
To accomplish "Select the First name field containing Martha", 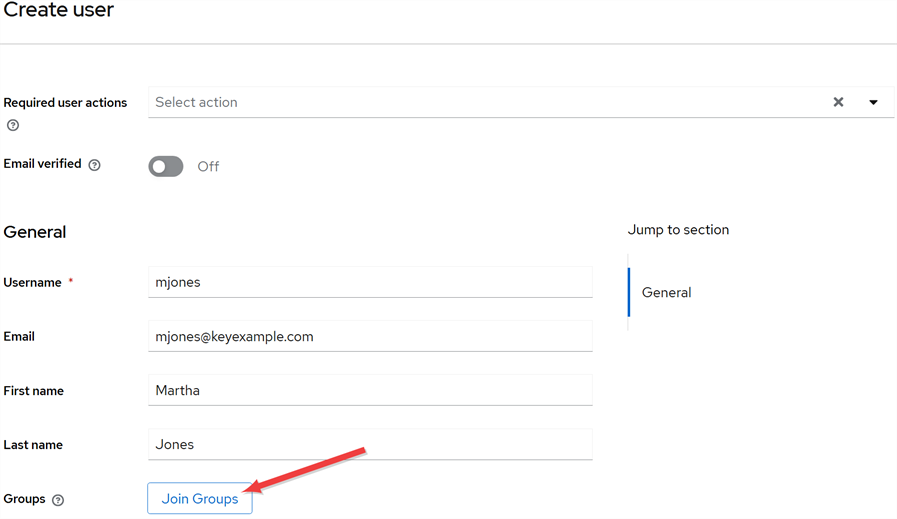I will point(370,390).
